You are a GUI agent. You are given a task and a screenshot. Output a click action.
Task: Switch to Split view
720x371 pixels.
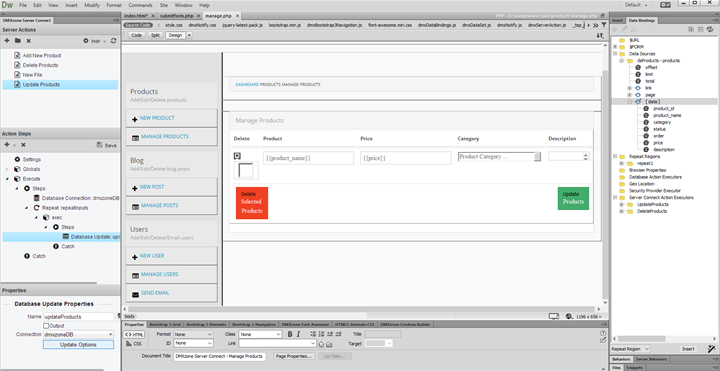click(x=156, y=35)
